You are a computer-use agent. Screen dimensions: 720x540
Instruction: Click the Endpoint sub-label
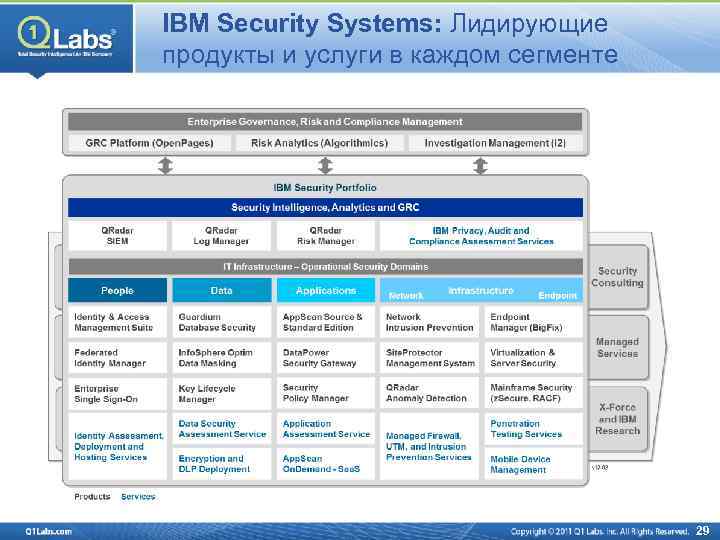click(557, 296)
